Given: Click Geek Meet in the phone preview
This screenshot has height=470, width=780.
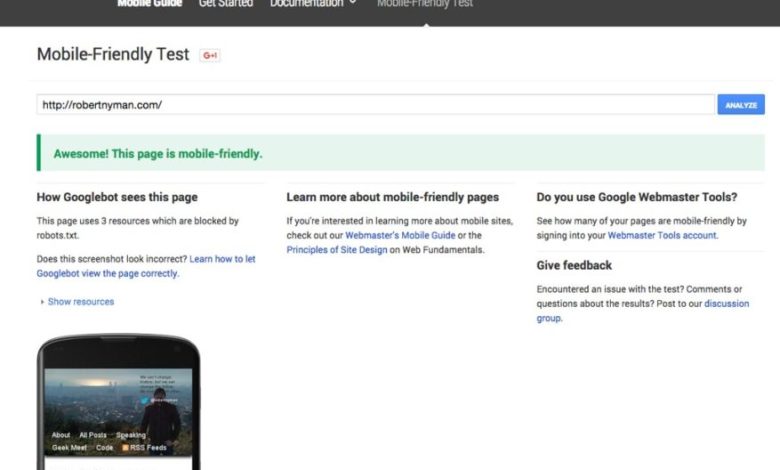Looking at the screenshot, I should point(69,448).
